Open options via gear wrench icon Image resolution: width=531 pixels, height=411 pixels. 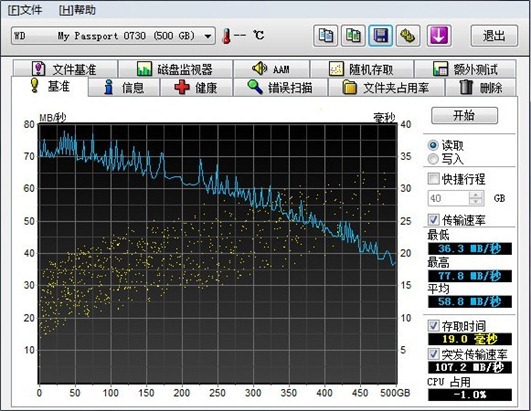point(408,36)
